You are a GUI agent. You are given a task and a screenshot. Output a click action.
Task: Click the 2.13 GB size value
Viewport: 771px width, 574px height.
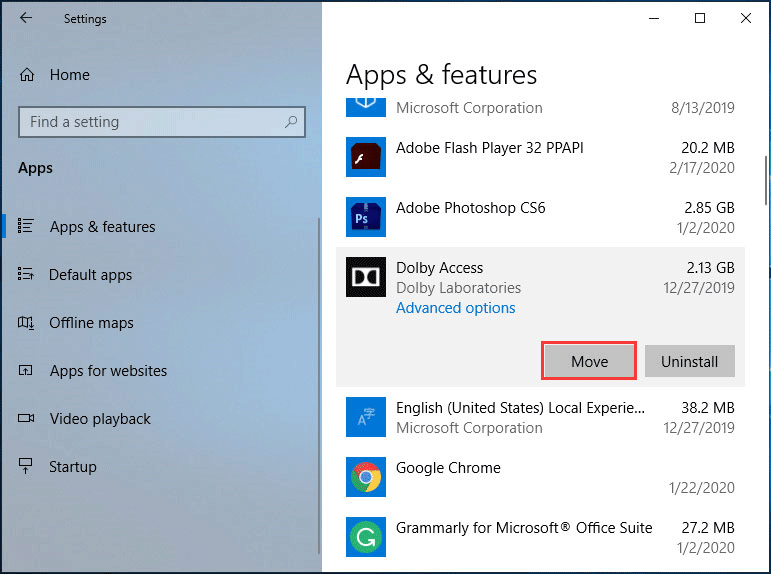pyautogui.click(x=710, y=268)
